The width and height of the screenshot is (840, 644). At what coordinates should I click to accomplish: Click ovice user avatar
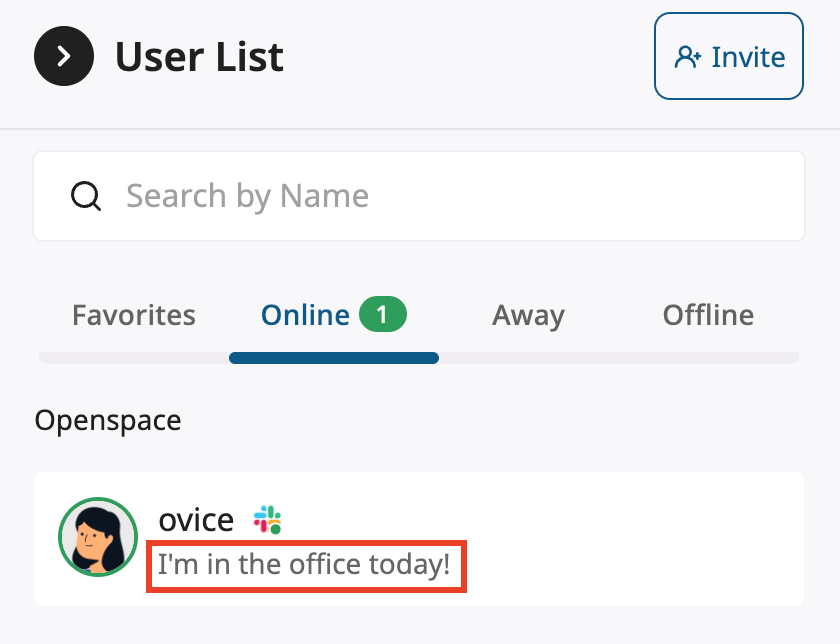tap(98, 537)
